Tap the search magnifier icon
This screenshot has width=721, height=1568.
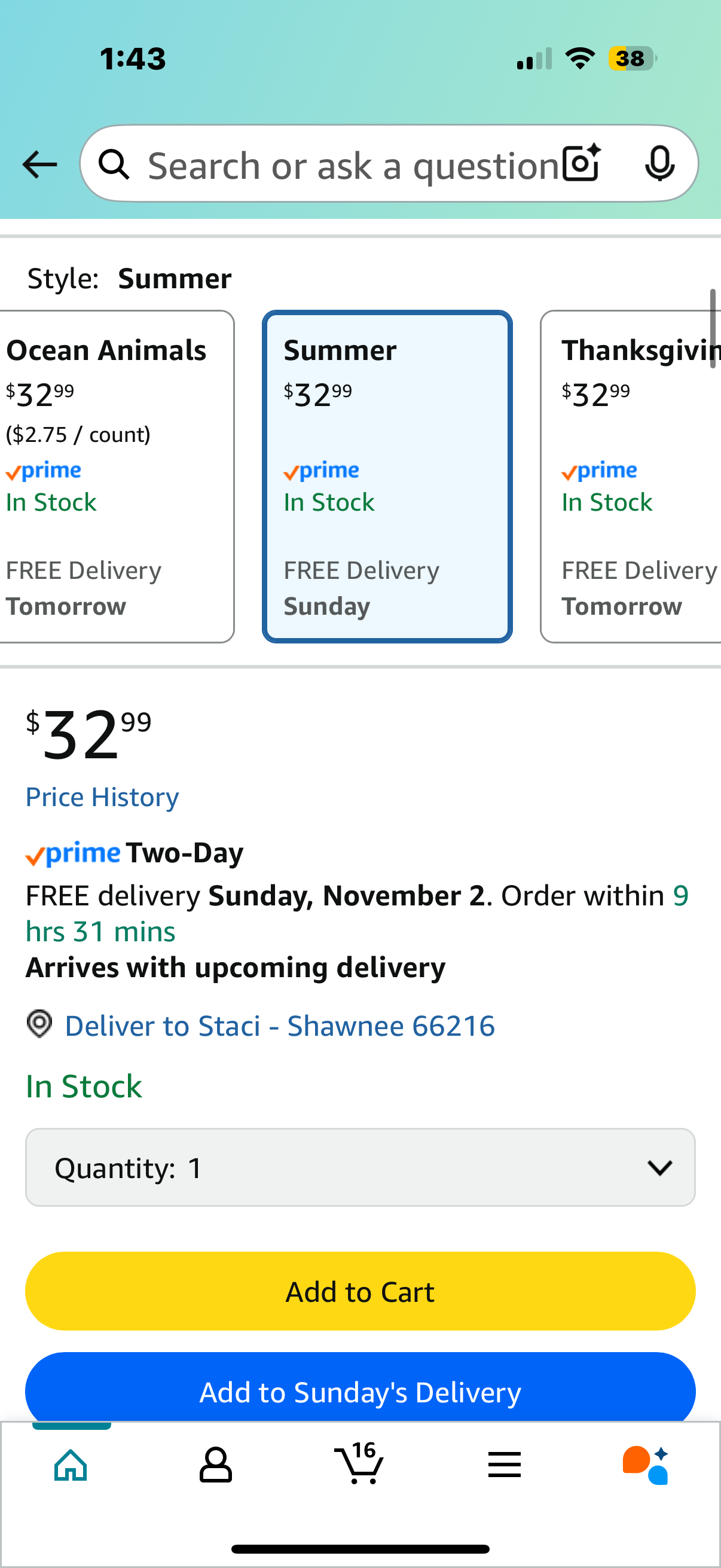[x=114, y=165]
